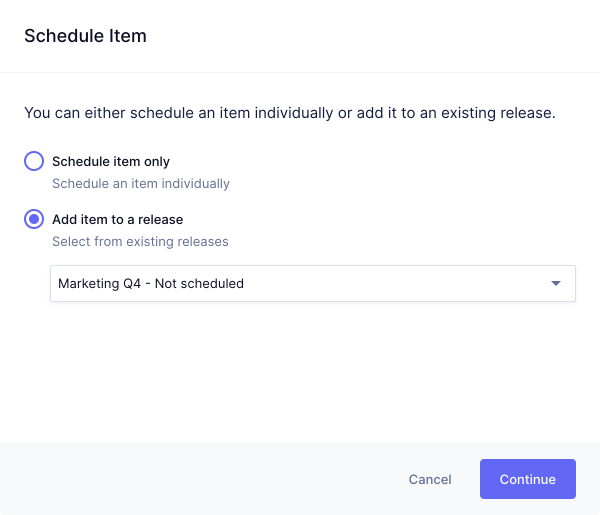
Task: Click the Schedule Item dialog title
Action: 85,36
